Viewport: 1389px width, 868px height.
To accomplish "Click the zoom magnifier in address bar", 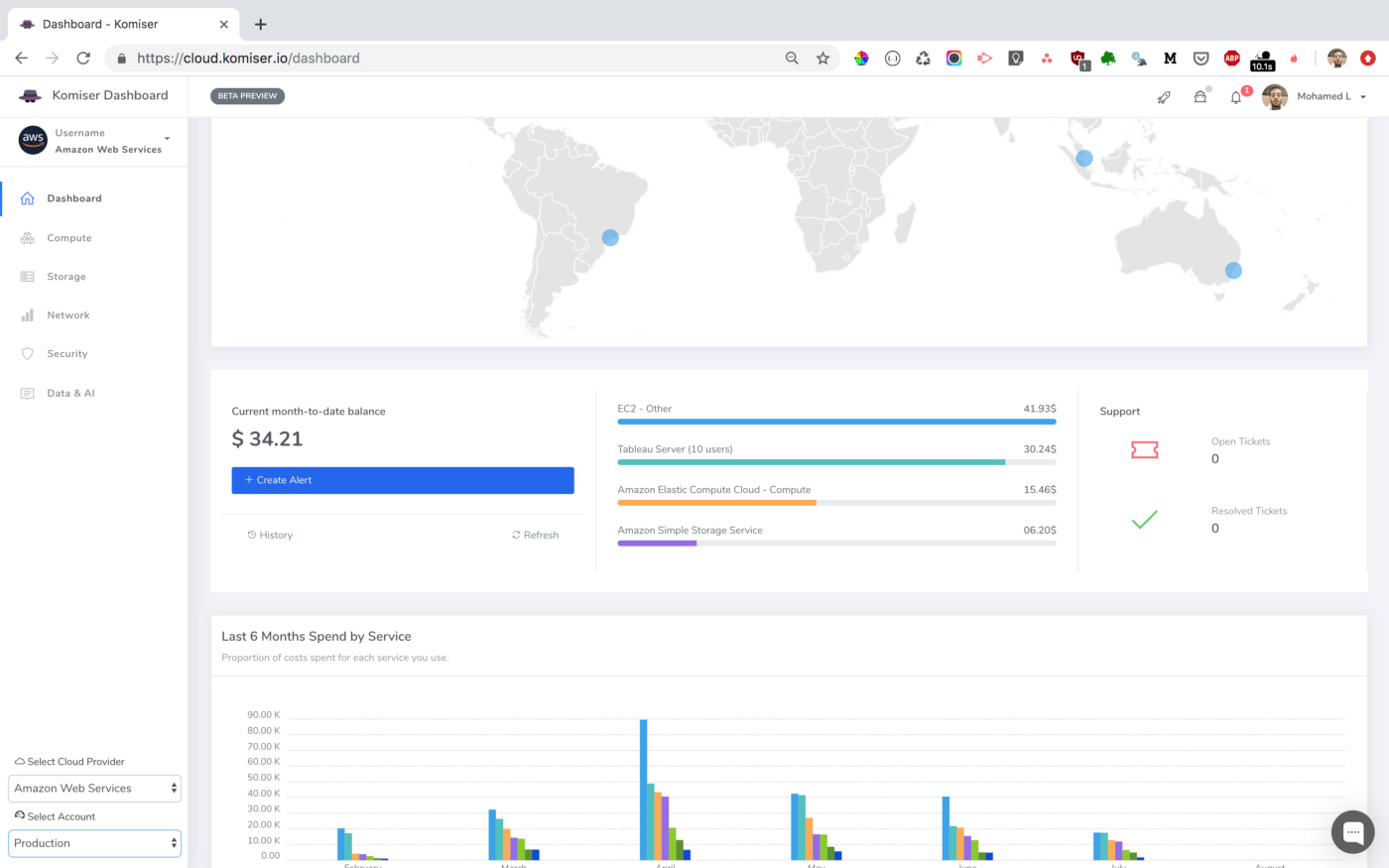I will point(792,58).
